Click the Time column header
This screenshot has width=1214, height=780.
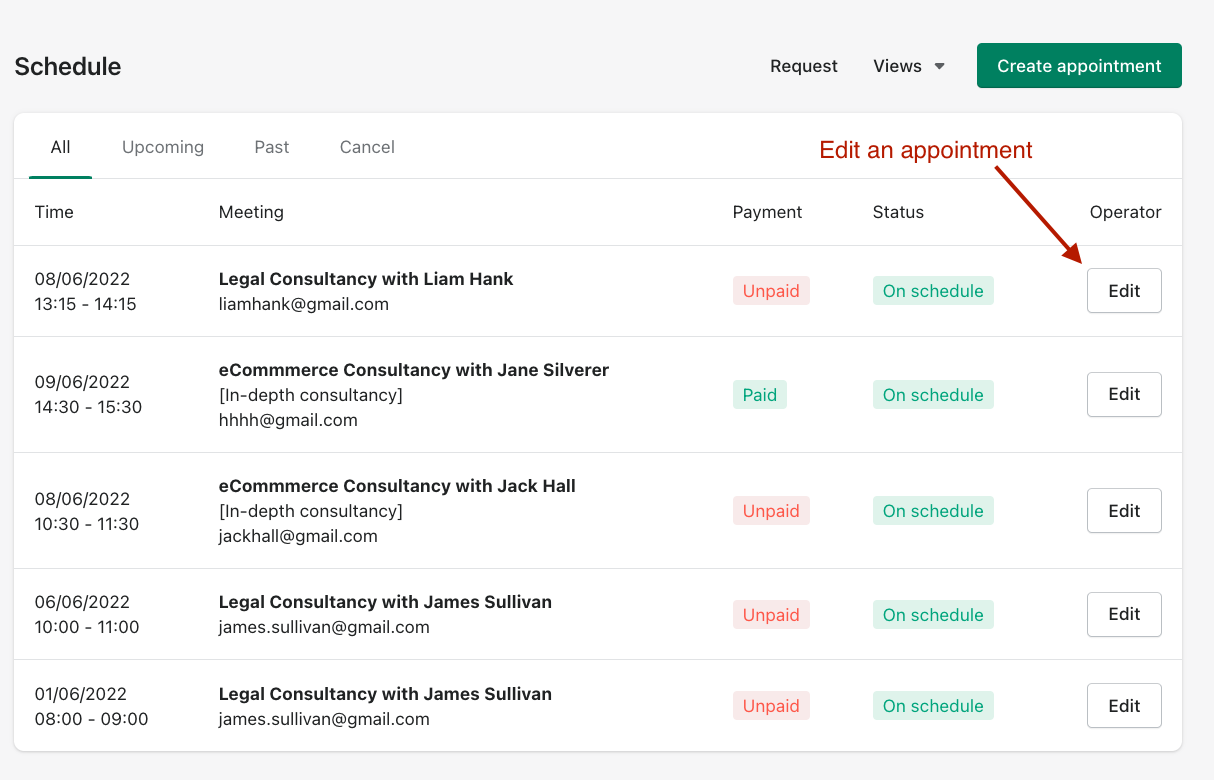click(x=54, y=212)
